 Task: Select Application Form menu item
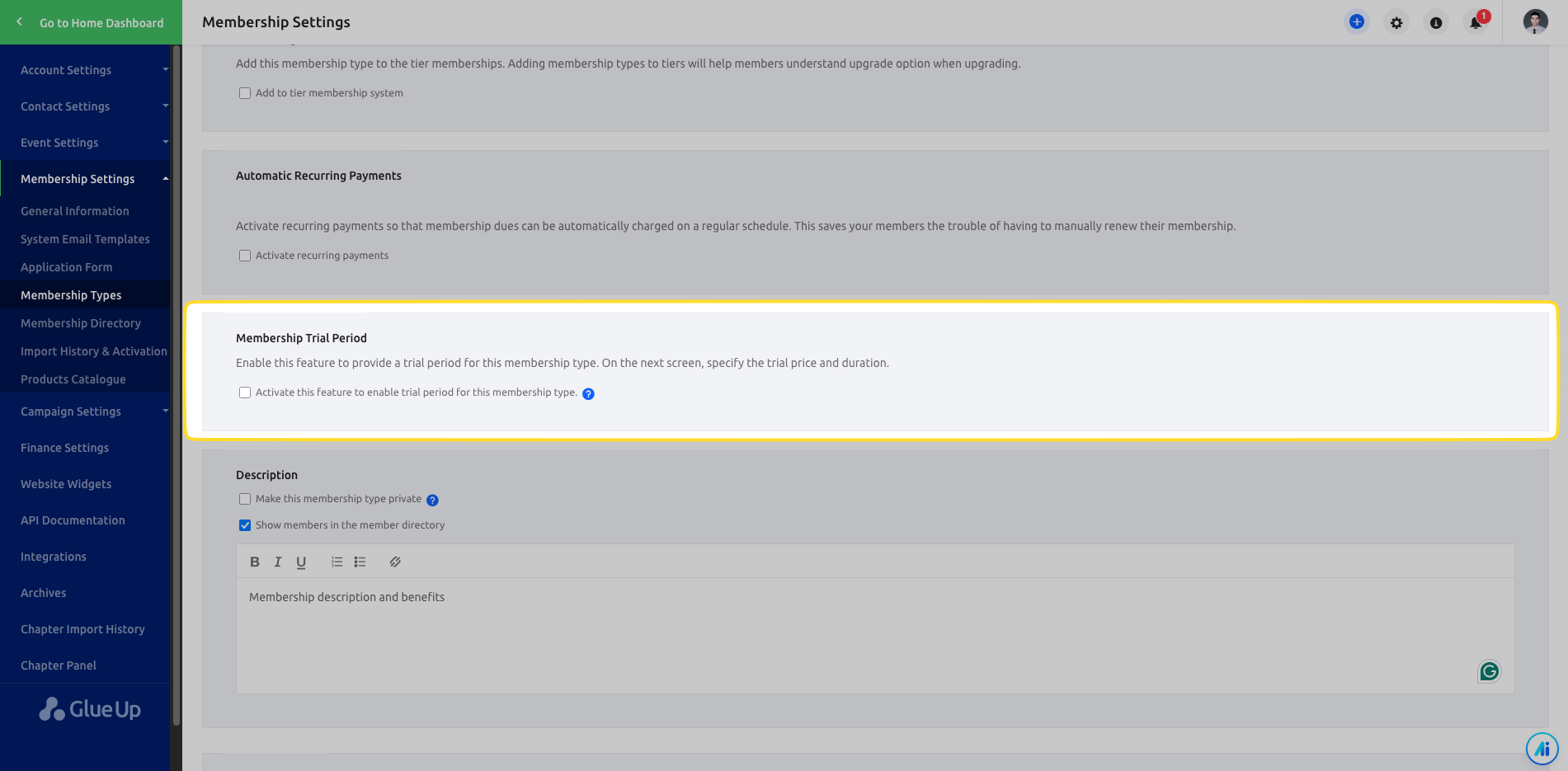(67, 267)
